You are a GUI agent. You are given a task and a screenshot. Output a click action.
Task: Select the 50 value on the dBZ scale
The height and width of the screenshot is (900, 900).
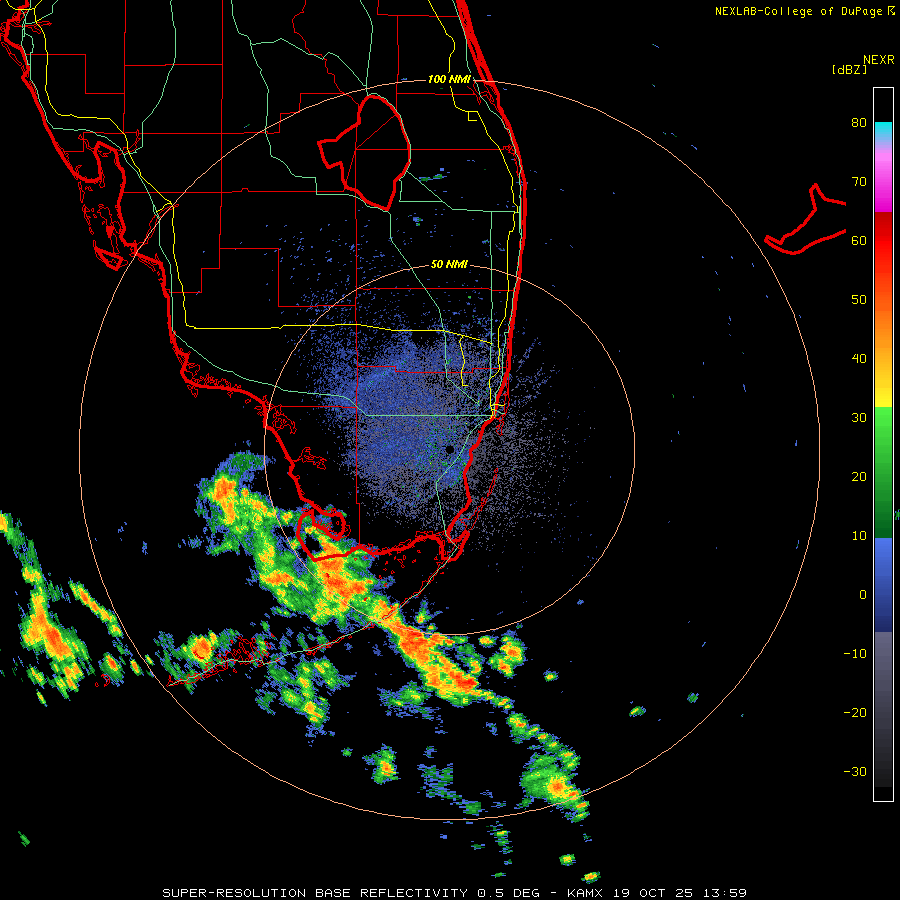coord(859,300)
